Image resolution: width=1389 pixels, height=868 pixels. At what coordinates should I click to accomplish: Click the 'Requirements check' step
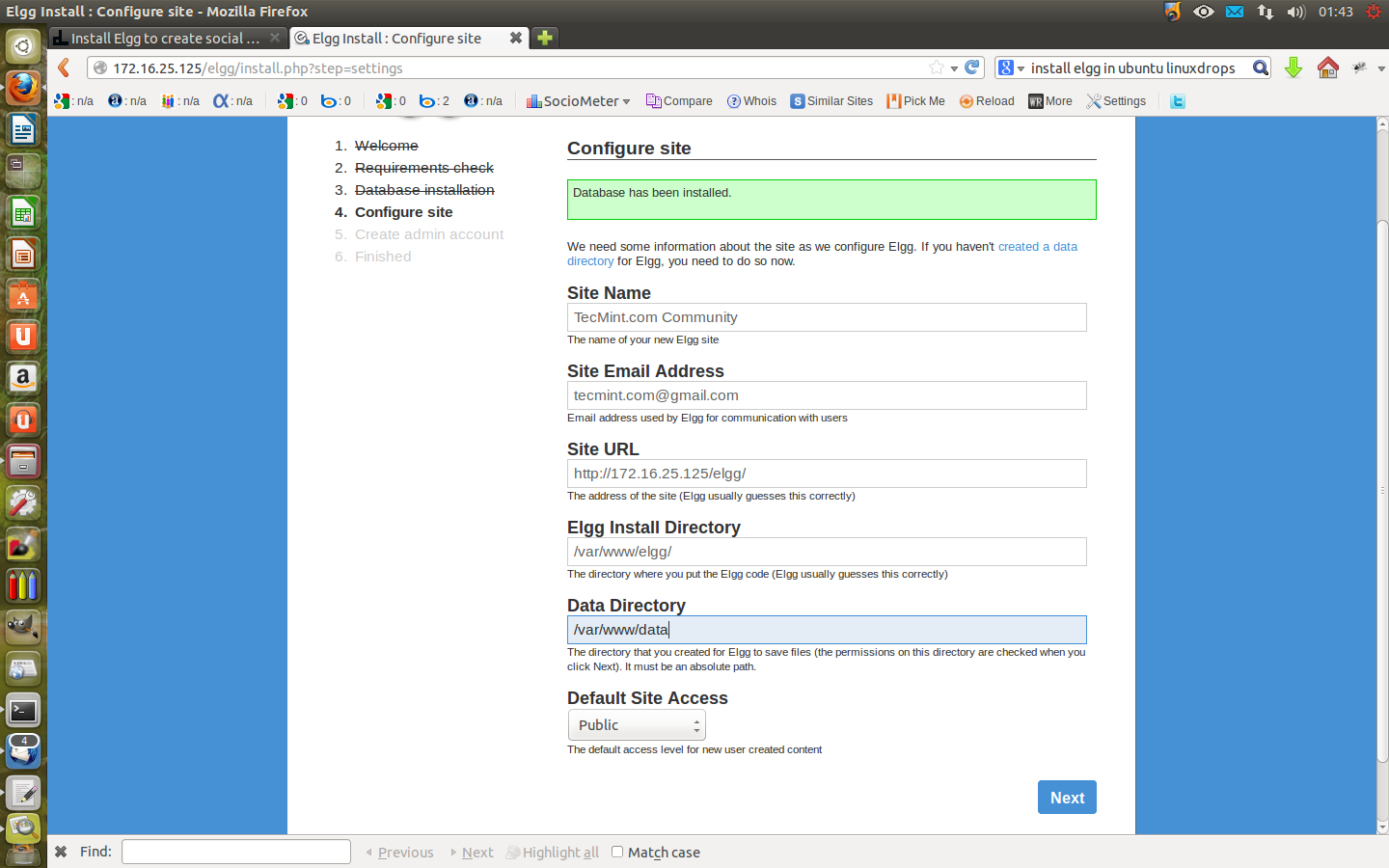424,168
